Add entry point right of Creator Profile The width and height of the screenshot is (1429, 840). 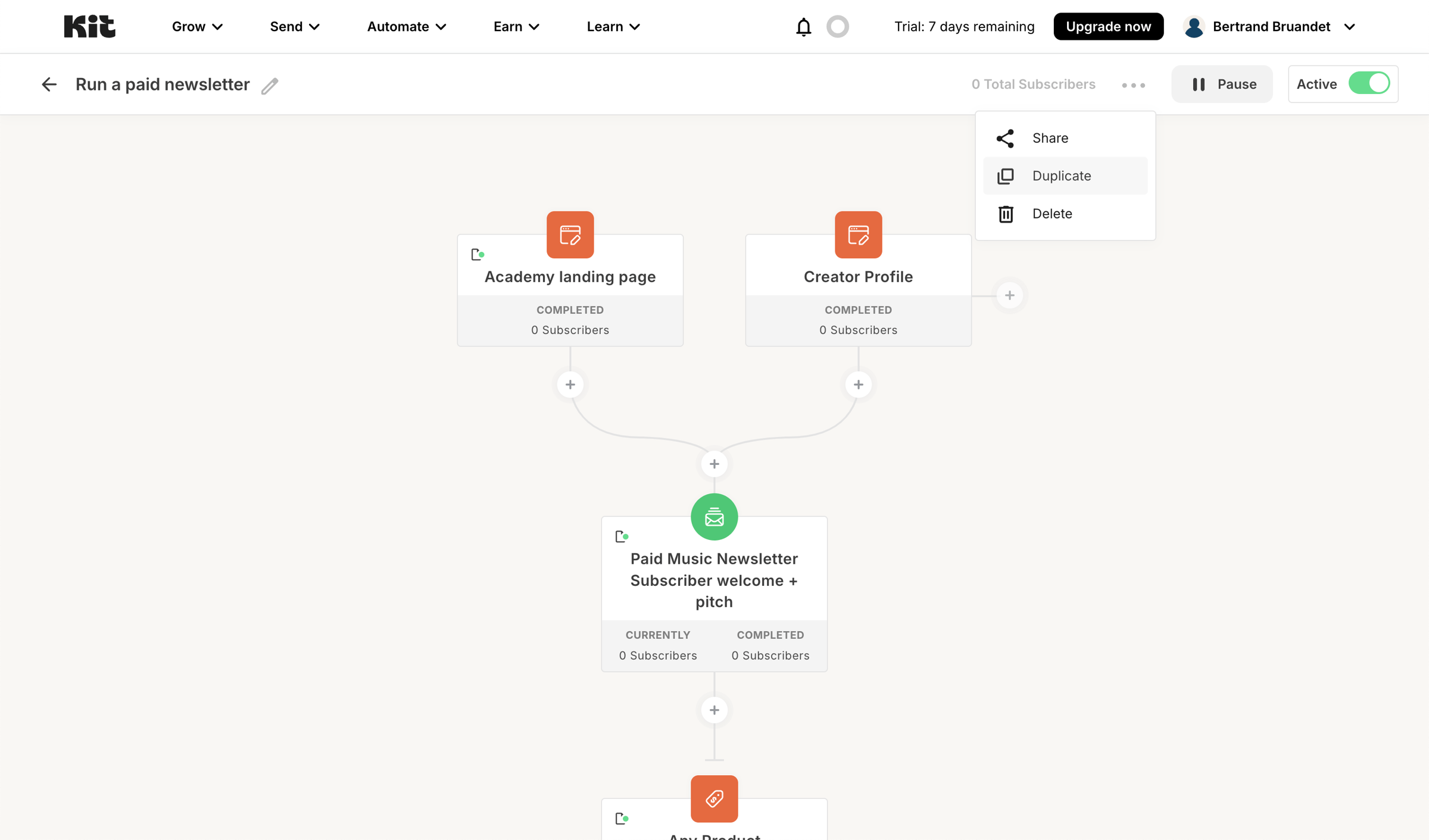pyautogui.click(x=1009, y=295)
